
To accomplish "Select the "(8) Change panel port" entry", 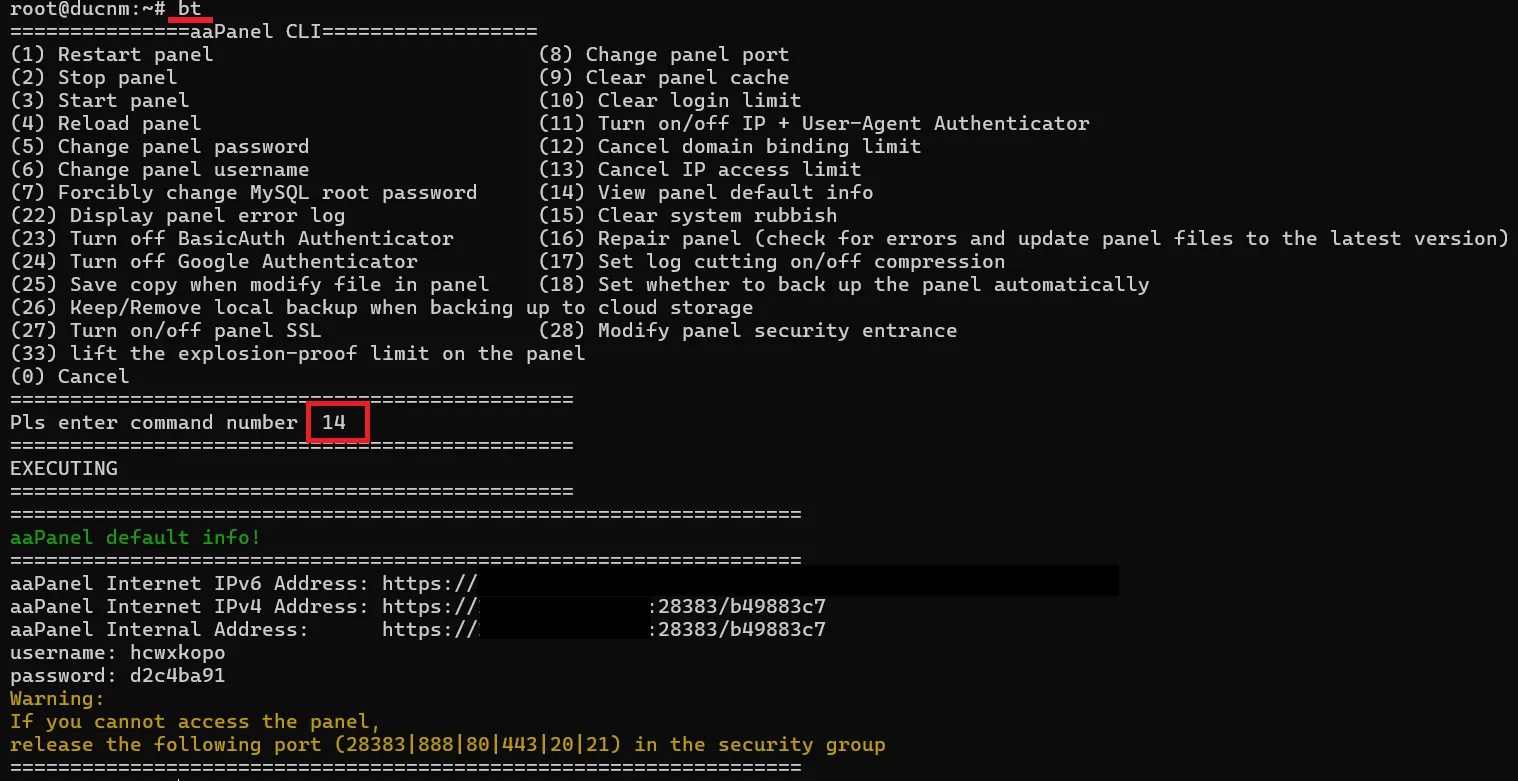I will [663, 54].
